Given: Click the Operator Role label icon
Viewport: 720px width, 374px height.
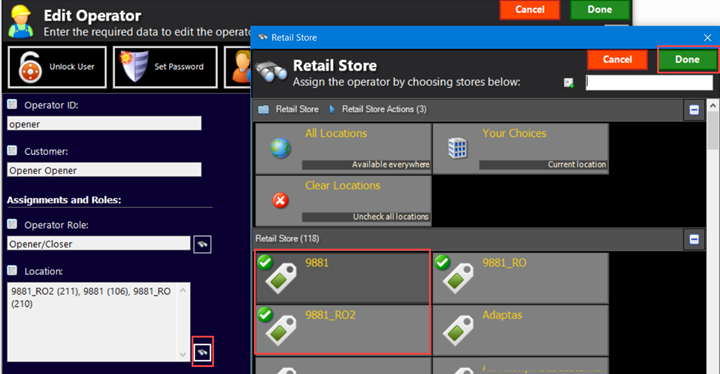Looking at the screenshot, I should 12,224.
